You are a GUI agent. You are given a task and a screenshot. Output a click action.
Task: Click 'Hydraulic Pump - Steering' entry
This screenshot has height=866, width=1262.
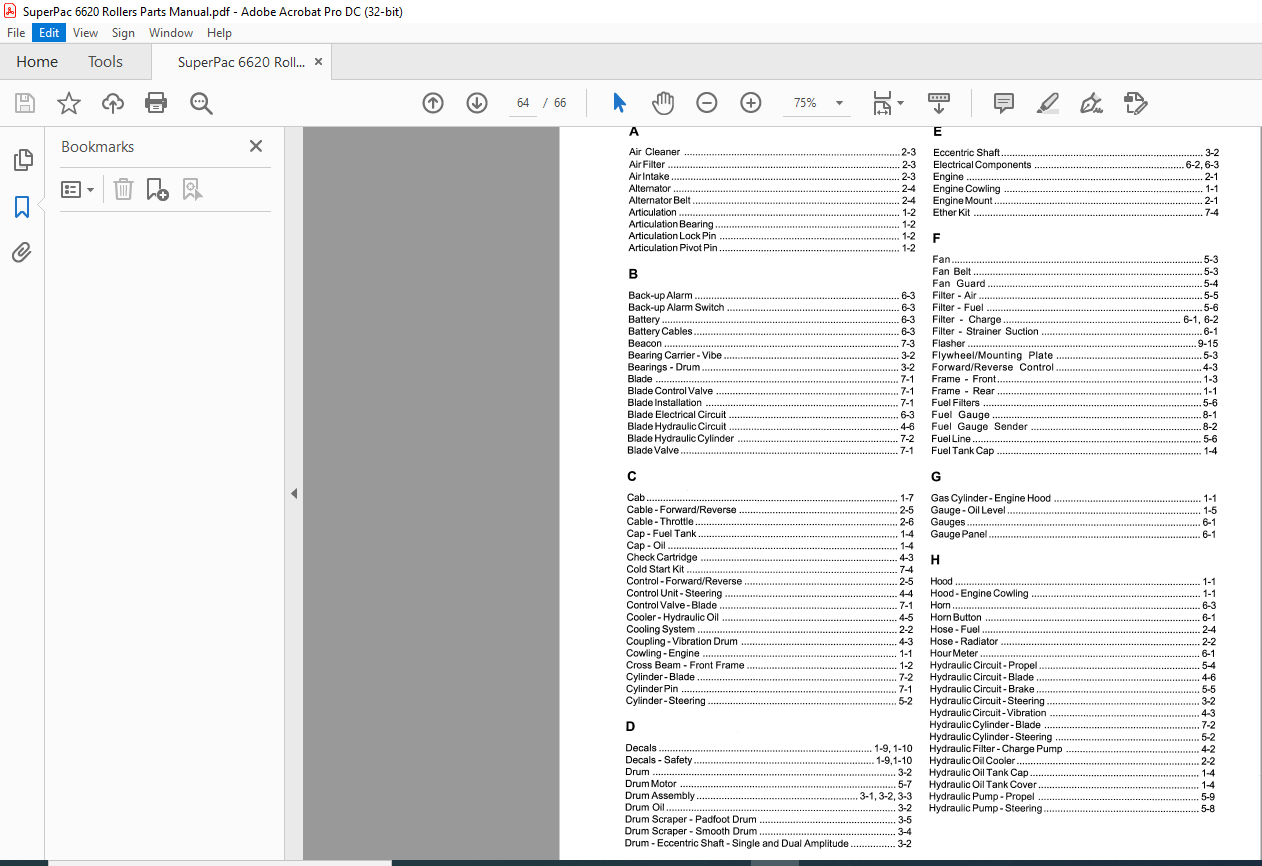click(1072, 809)
